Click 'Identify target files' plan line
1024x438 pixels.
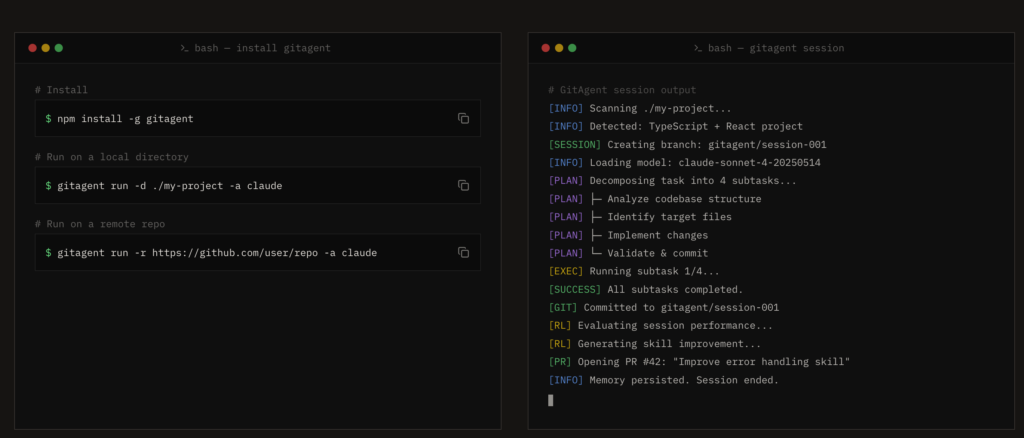pos(669,217)
